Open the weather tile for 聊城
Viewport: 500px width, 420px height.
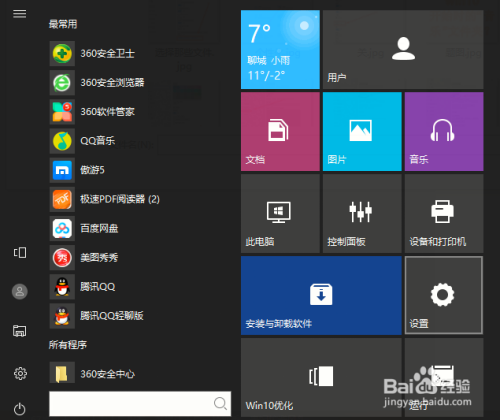pyautogui.click(x=280, y=50)
